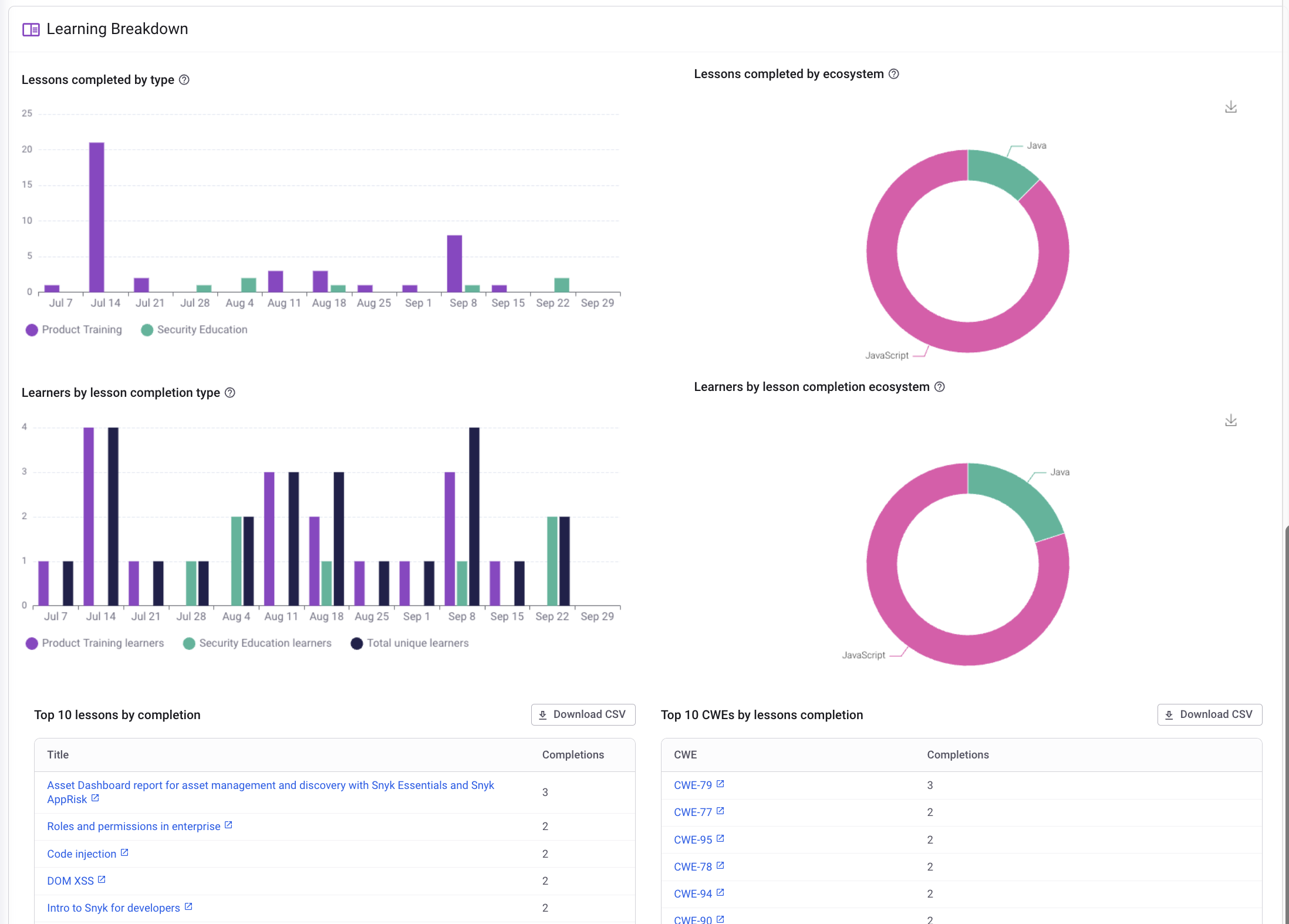
Task: Open external link icon beside CWE-79
Action: tap(720, 784)
